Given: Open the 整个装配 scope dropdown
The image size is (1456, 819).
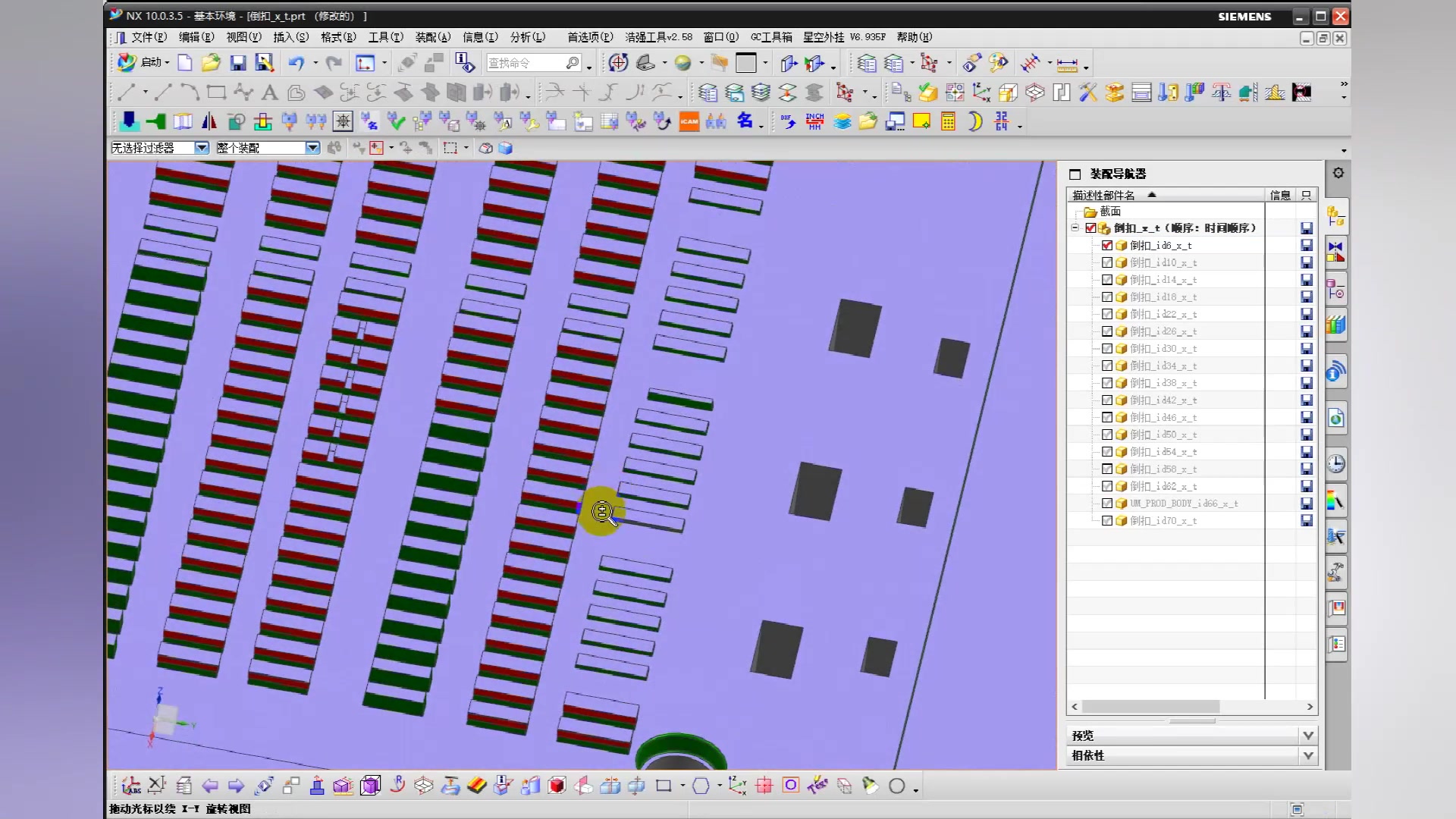Looking at the screenshot, I should coord(312,148).
